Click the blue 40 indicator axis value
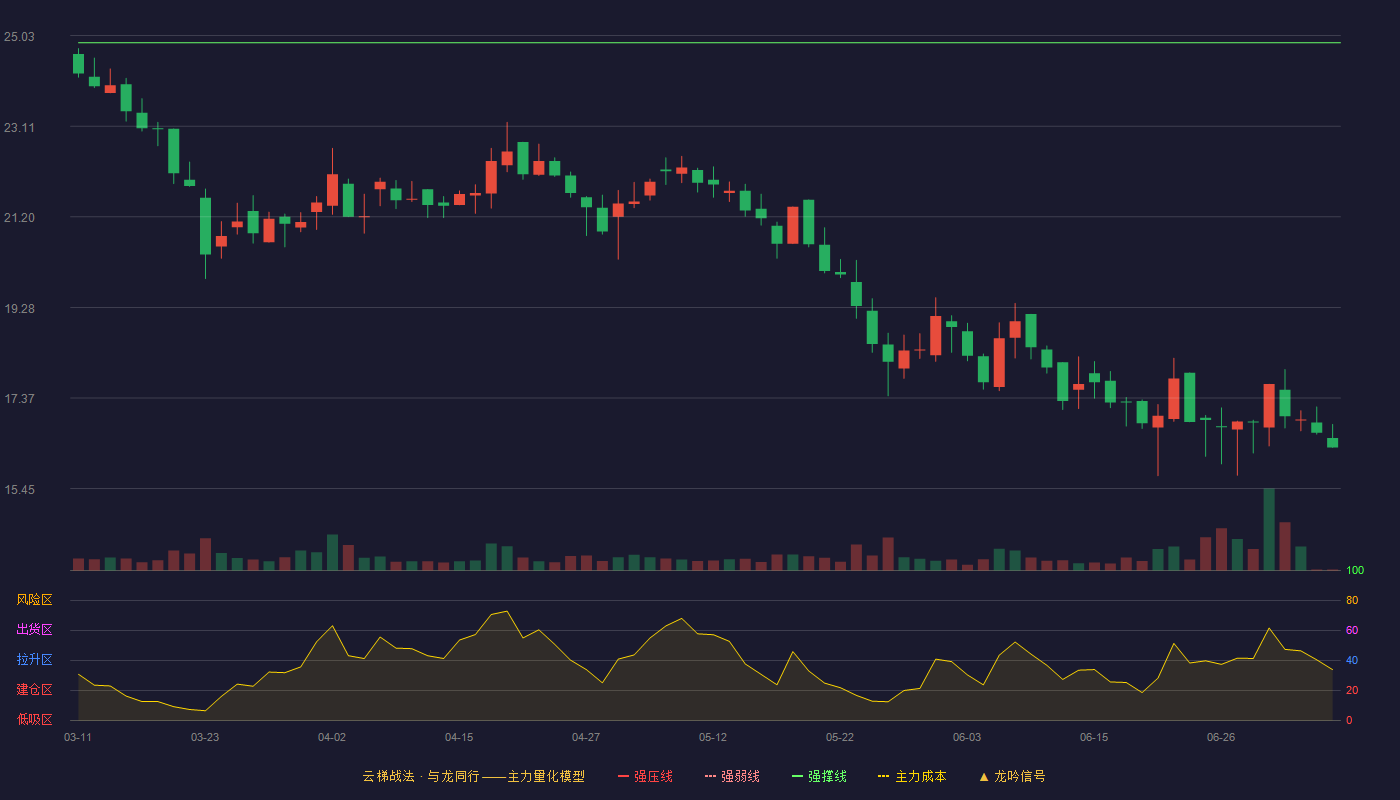 point(1352,661)
